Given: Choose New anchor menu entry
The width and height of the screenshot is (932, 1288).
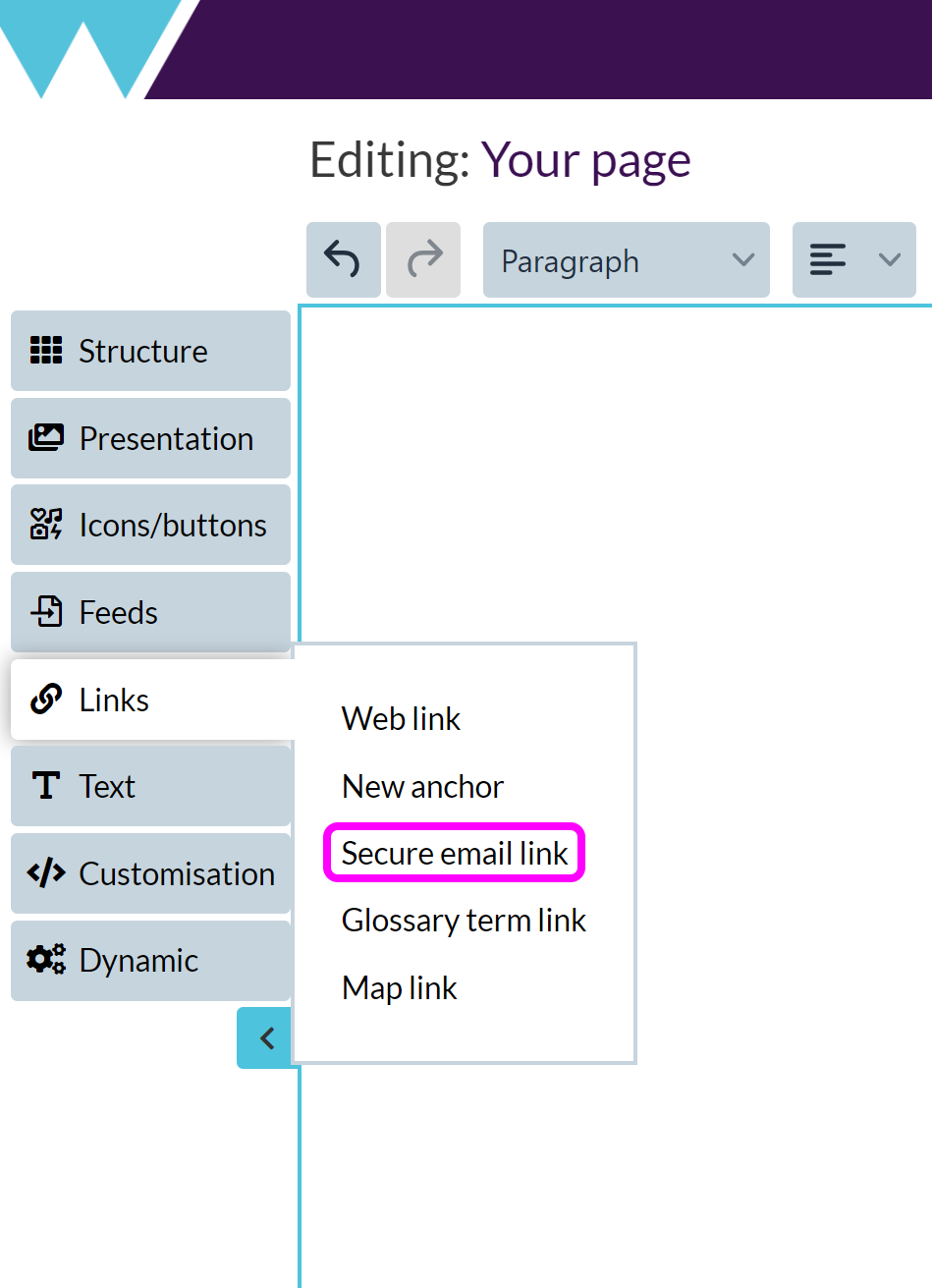Looking at the screenshot, I should [x=422, y=787].
